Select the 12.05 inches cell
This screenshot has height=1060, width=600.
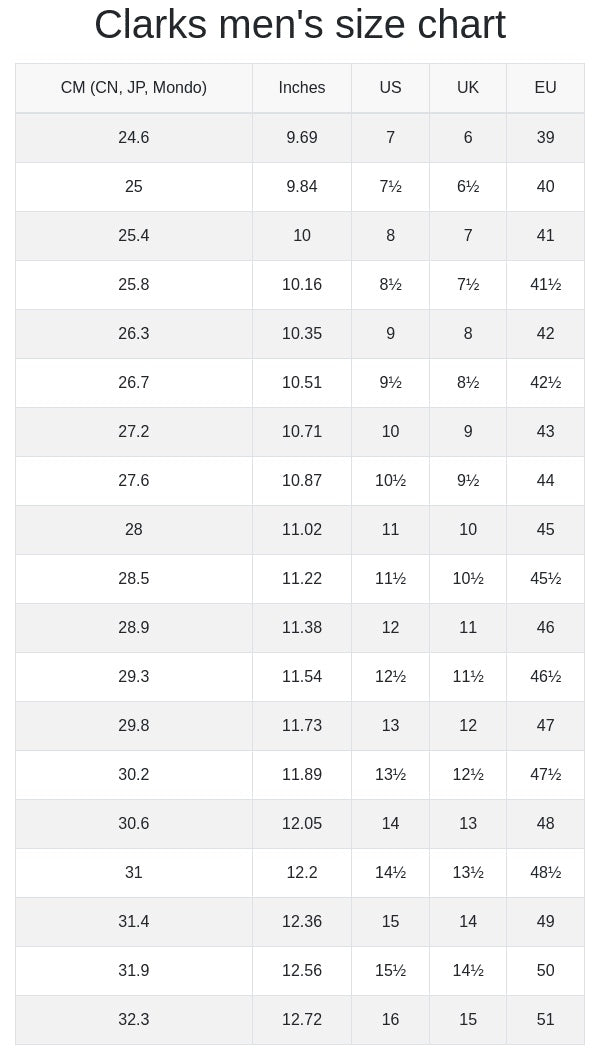click(302, 824)
